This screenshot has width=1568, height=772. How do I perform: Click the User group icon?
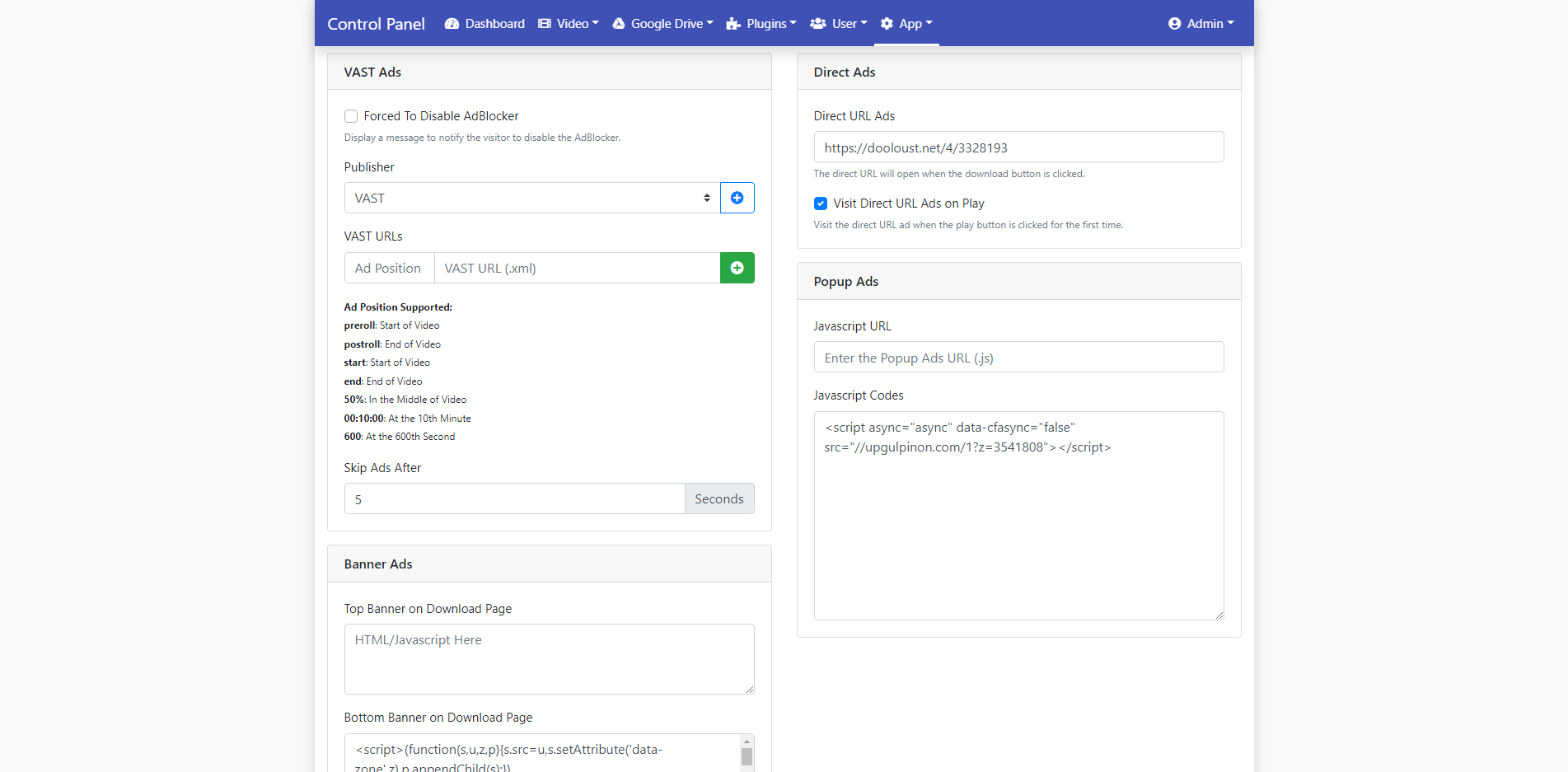point(818,24)
